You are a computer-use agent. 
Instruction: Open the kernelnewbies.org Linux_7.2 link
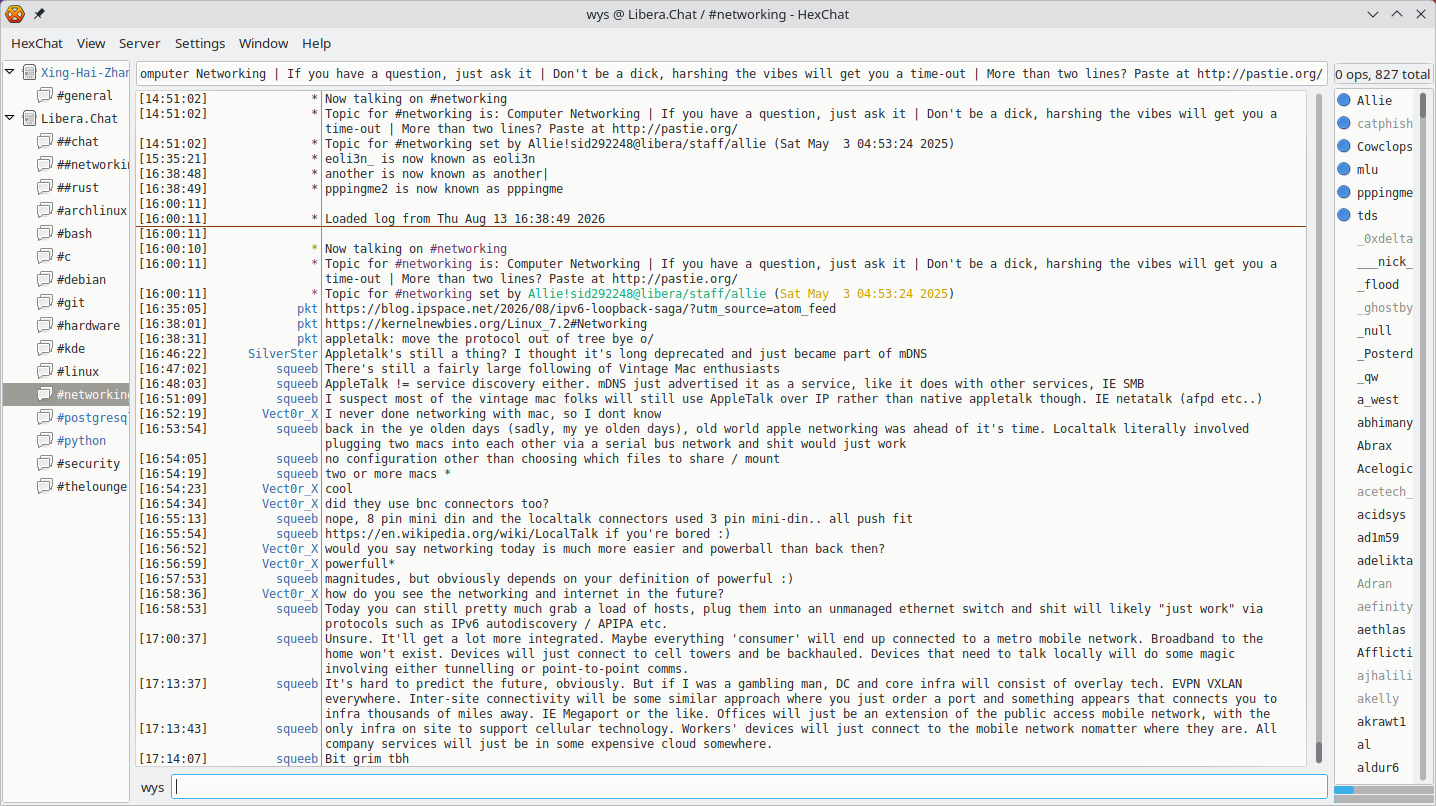[486, 324]
